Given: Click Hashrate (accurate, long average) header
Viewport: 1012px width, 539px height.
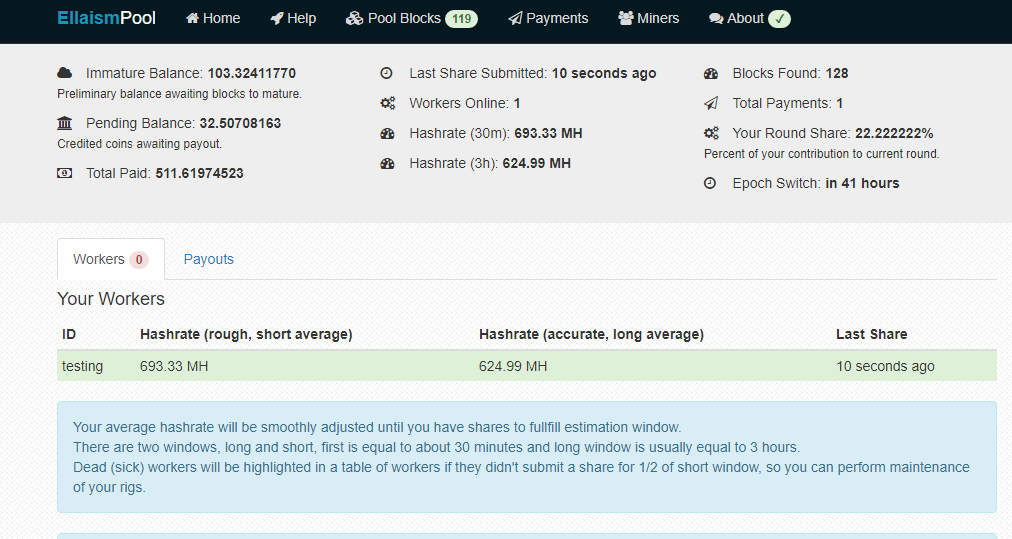Looking at the screenshot, I should [591, 334].
